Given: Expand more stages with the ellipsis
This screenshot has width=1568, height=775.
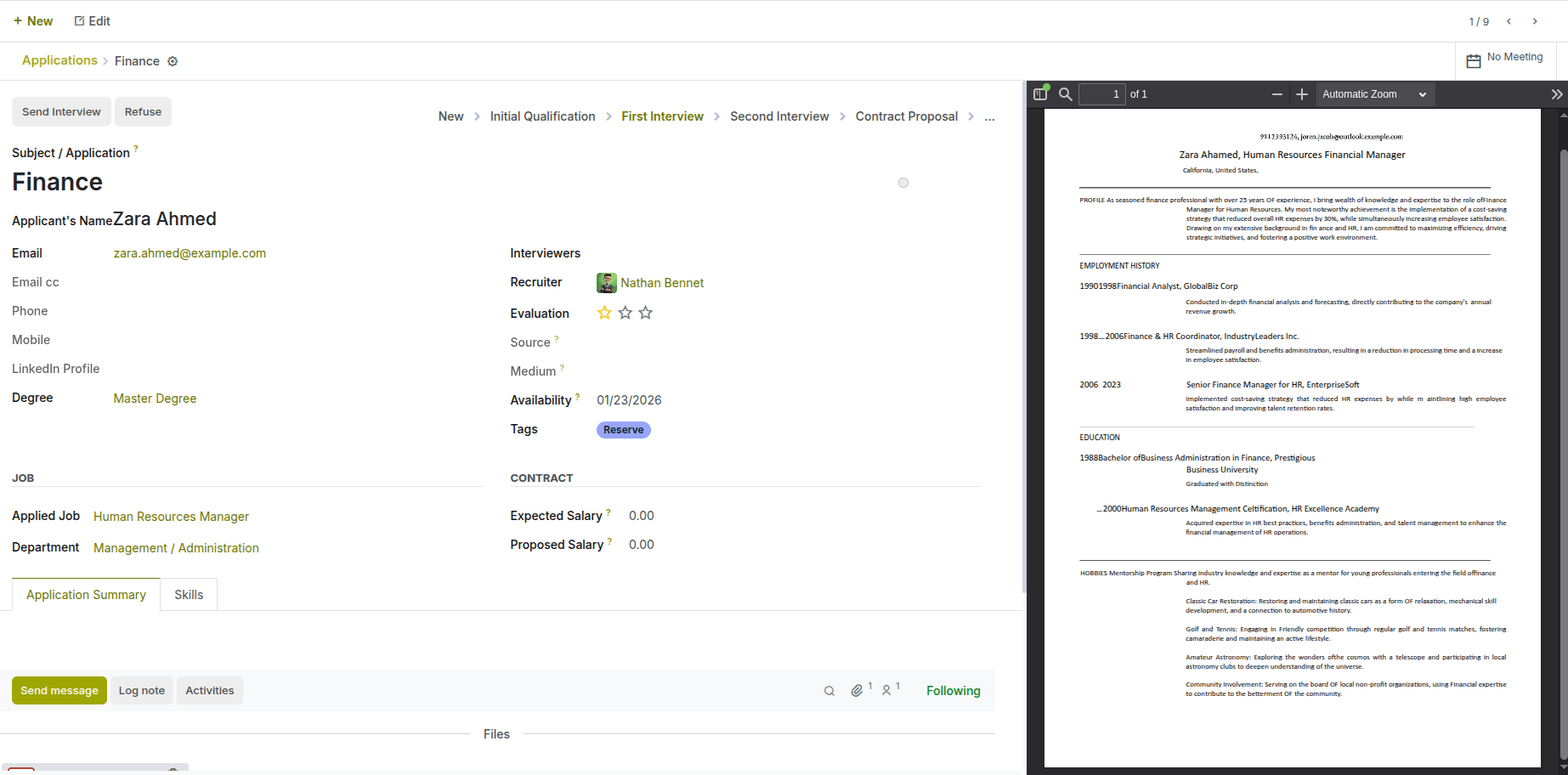Looking at the screenshot, I should tap(989, 117).
